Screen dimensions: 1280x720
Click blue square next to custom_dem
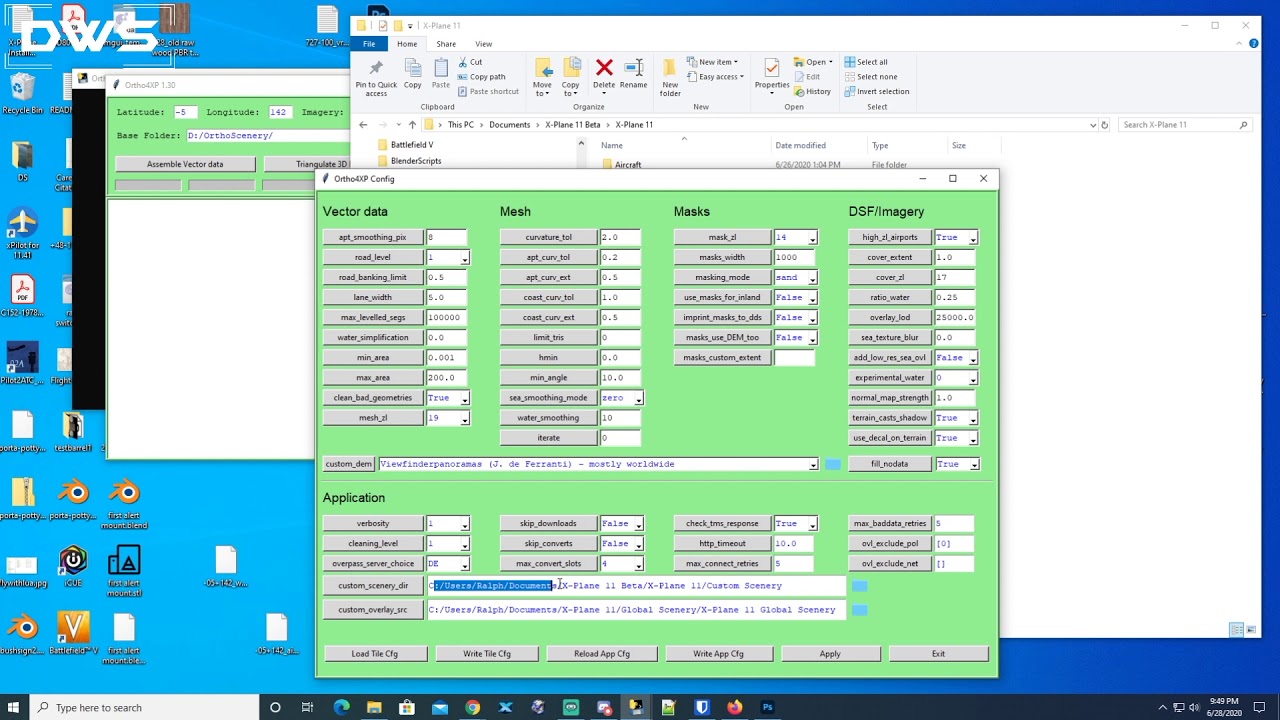pos(833,464)
